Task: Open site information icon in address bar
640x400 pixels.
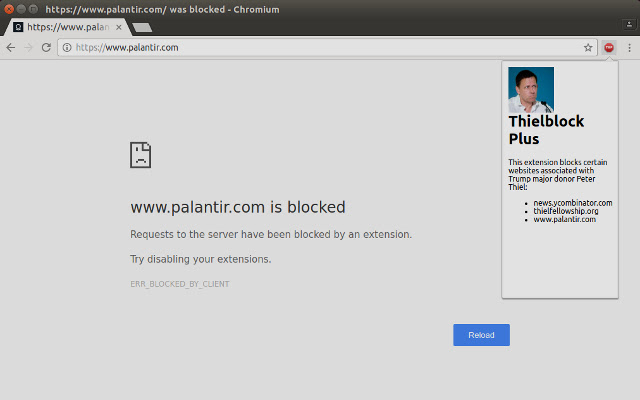Action: coord(67,47)
